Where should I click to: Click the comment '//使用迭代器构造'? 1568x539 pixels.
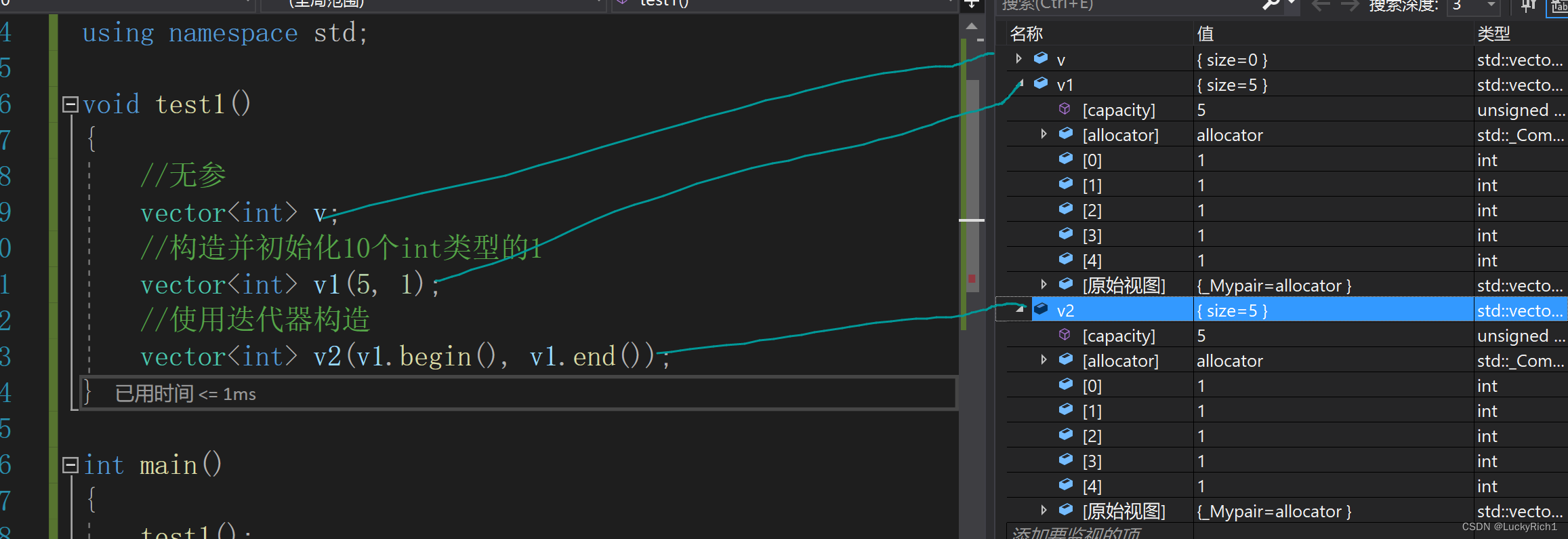click(x=255, y=319)
